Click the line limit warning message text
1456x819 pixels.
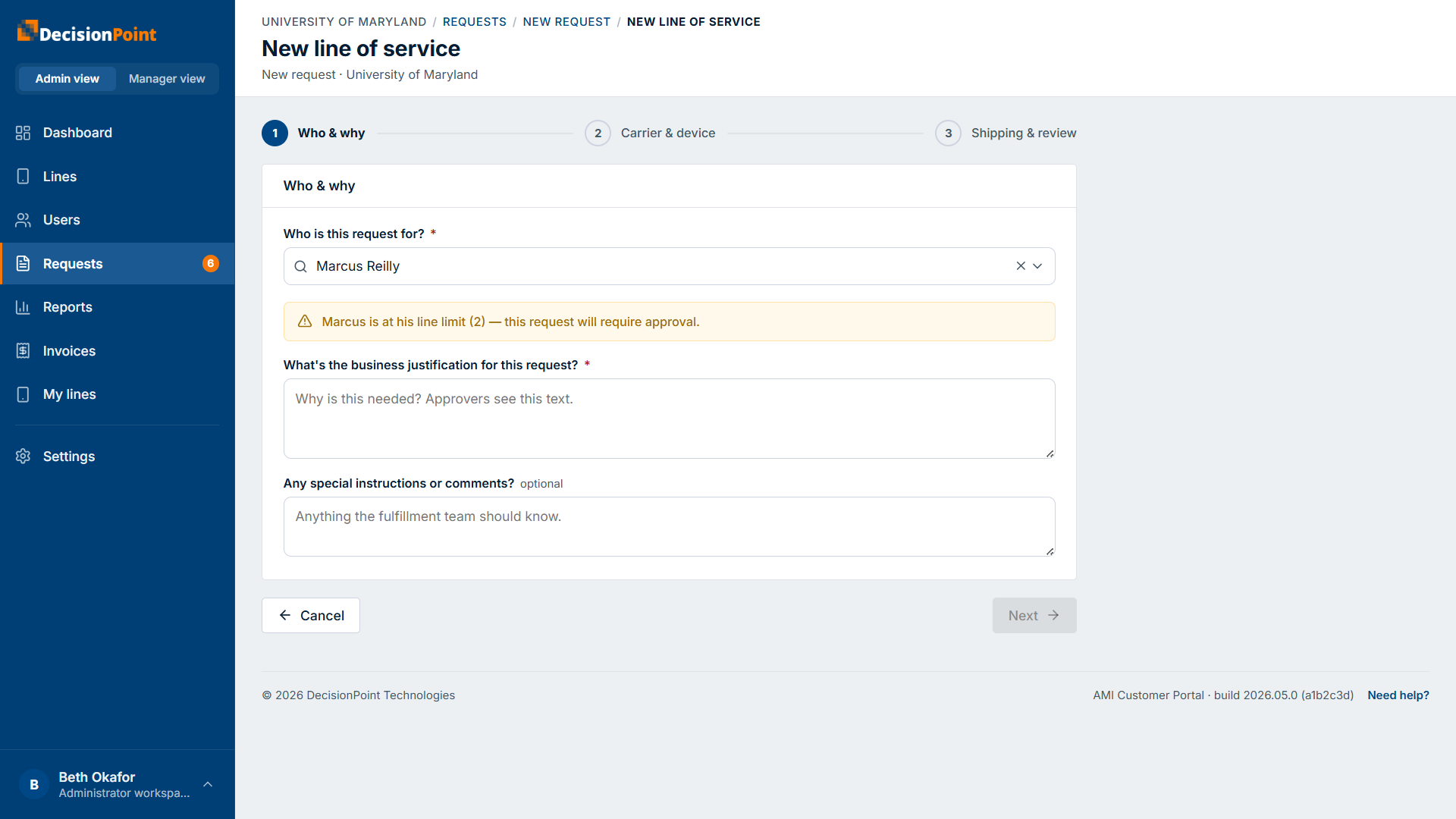coord(510,322)
